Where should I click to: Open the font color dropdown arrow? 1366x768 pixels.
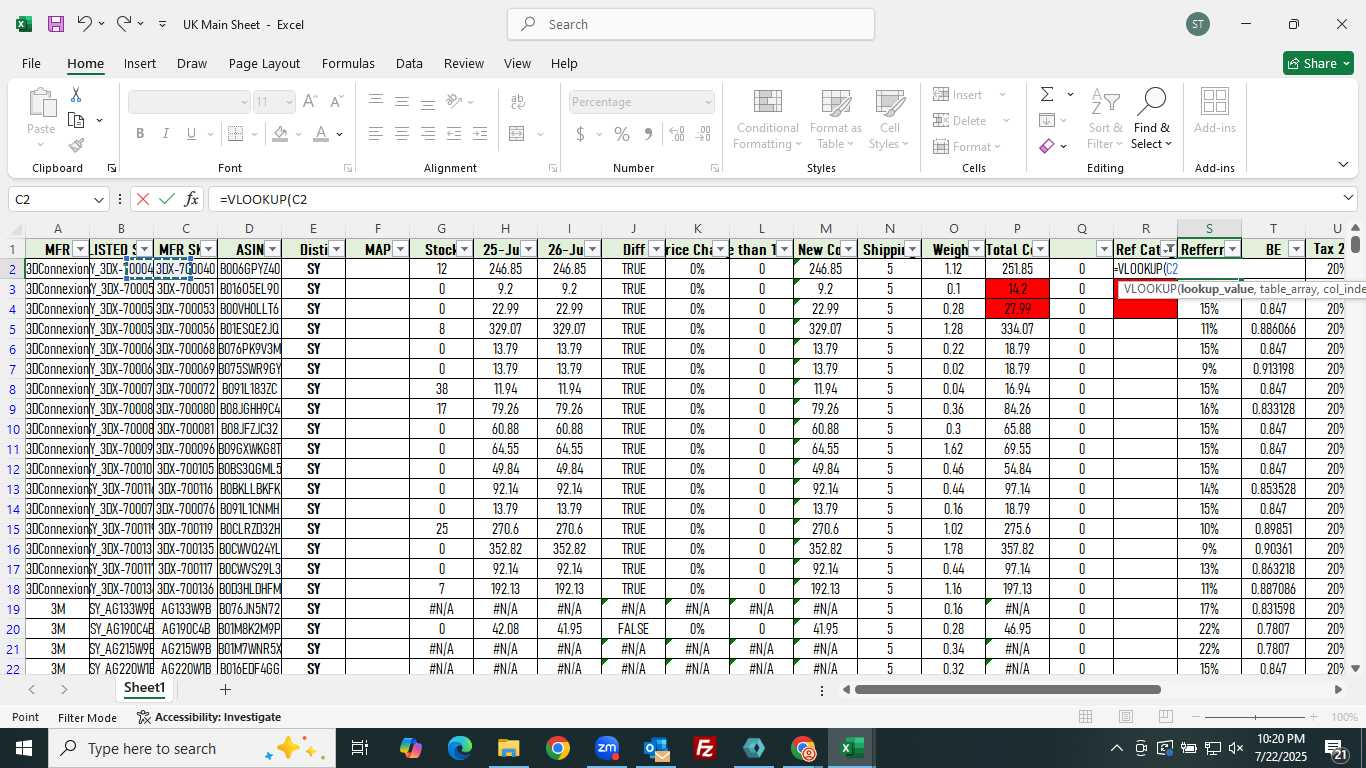click(340, 134)
